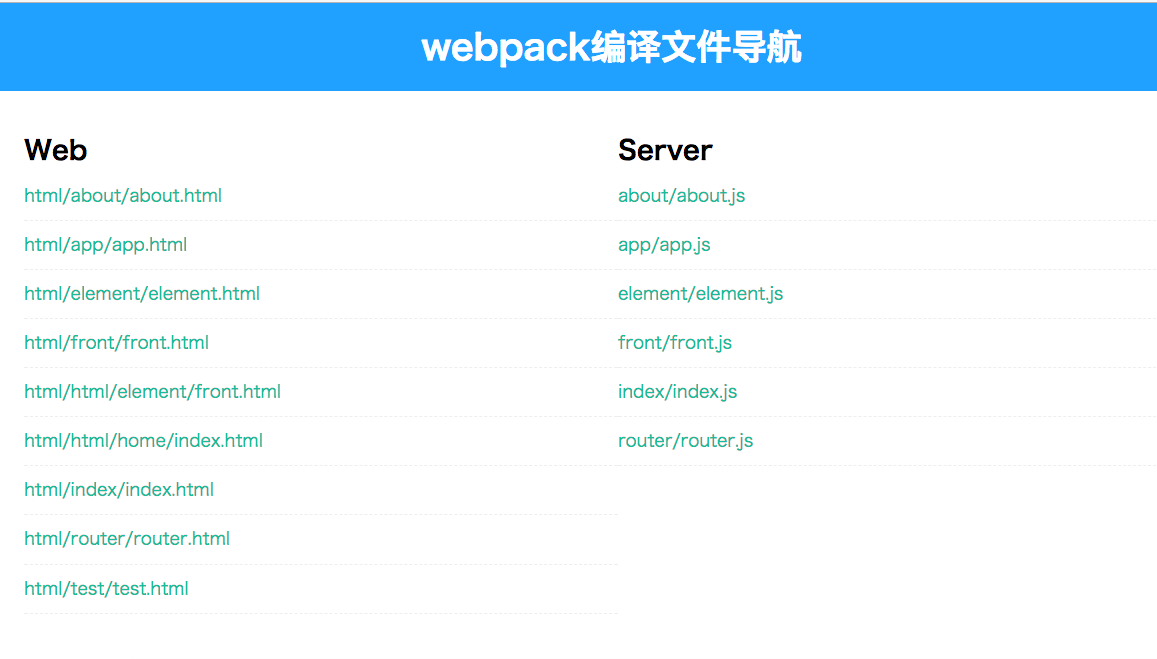
Task: Navigate to html/html/home/index.html
Action: pyautogui.click(x=143, y=440)
